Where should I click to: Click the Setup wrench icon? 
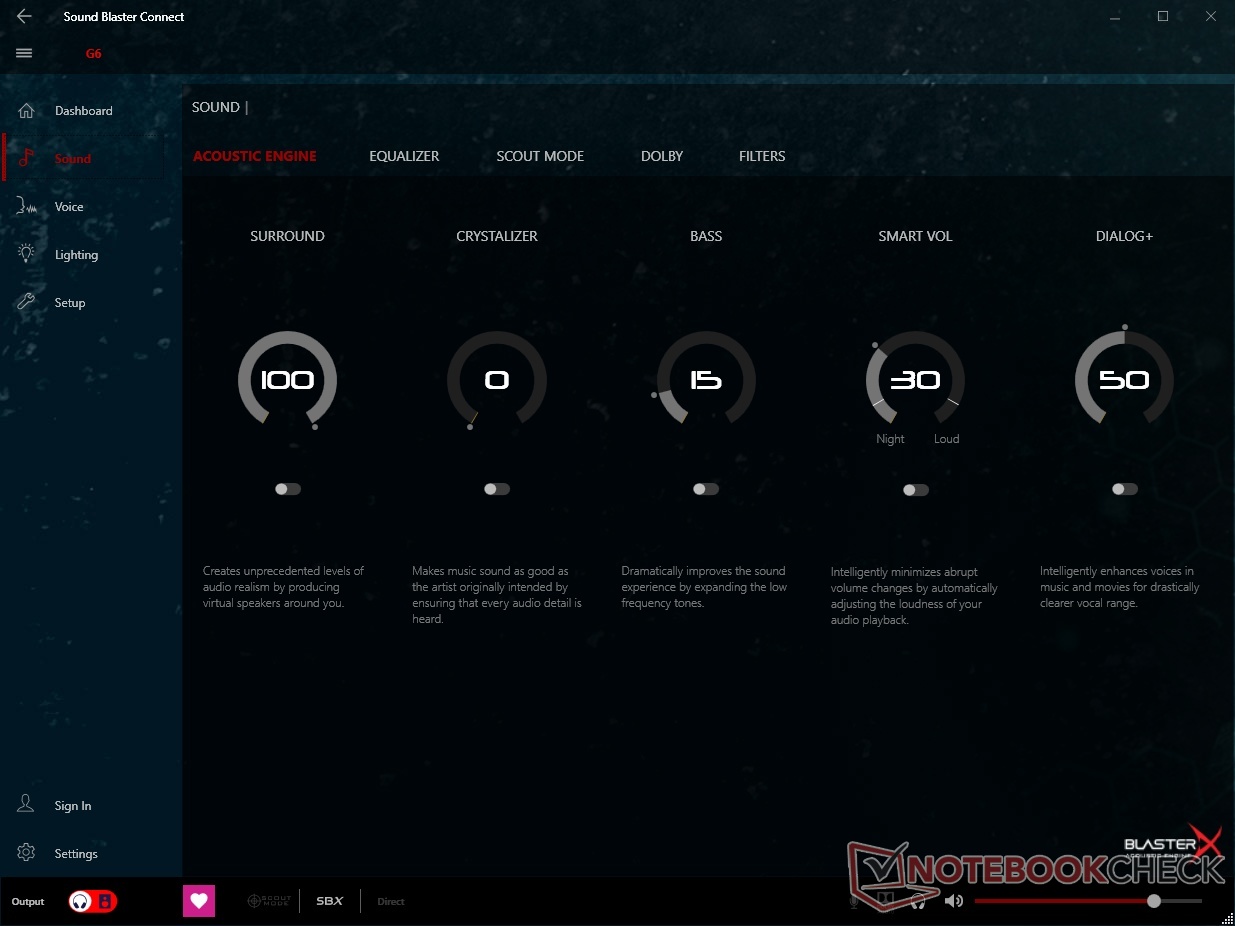click(27, 302)
